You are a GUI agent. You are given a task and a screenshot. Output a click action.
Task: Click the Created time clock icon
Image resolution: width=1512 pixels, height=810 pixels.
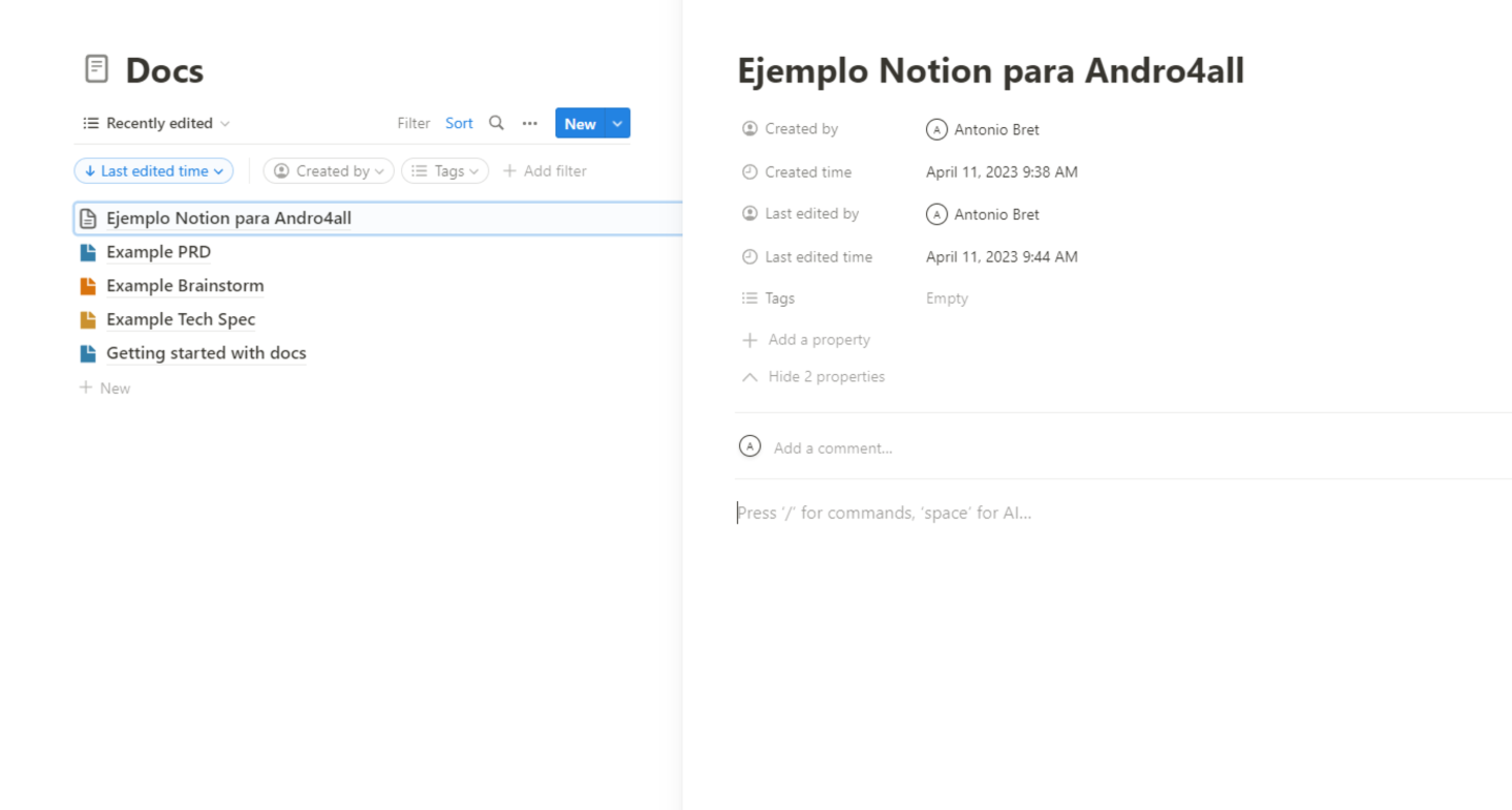pyautogui.click(x=750, y=172)
